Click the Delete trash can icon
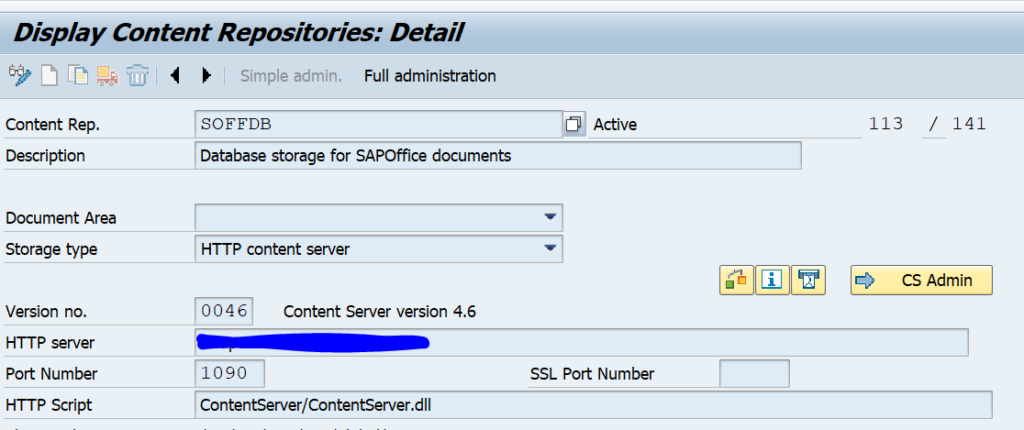The height and width of the screenshot is (430, 1024). pos(138,76)
